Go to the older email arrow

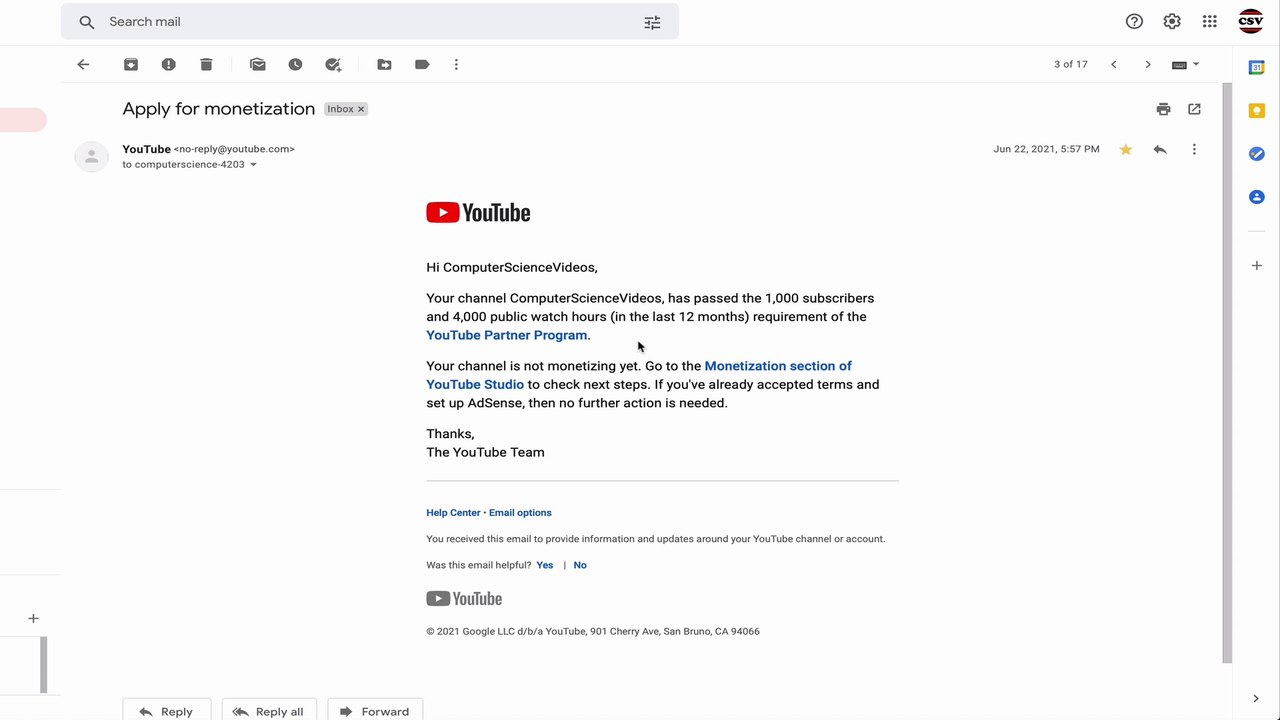1148,64
